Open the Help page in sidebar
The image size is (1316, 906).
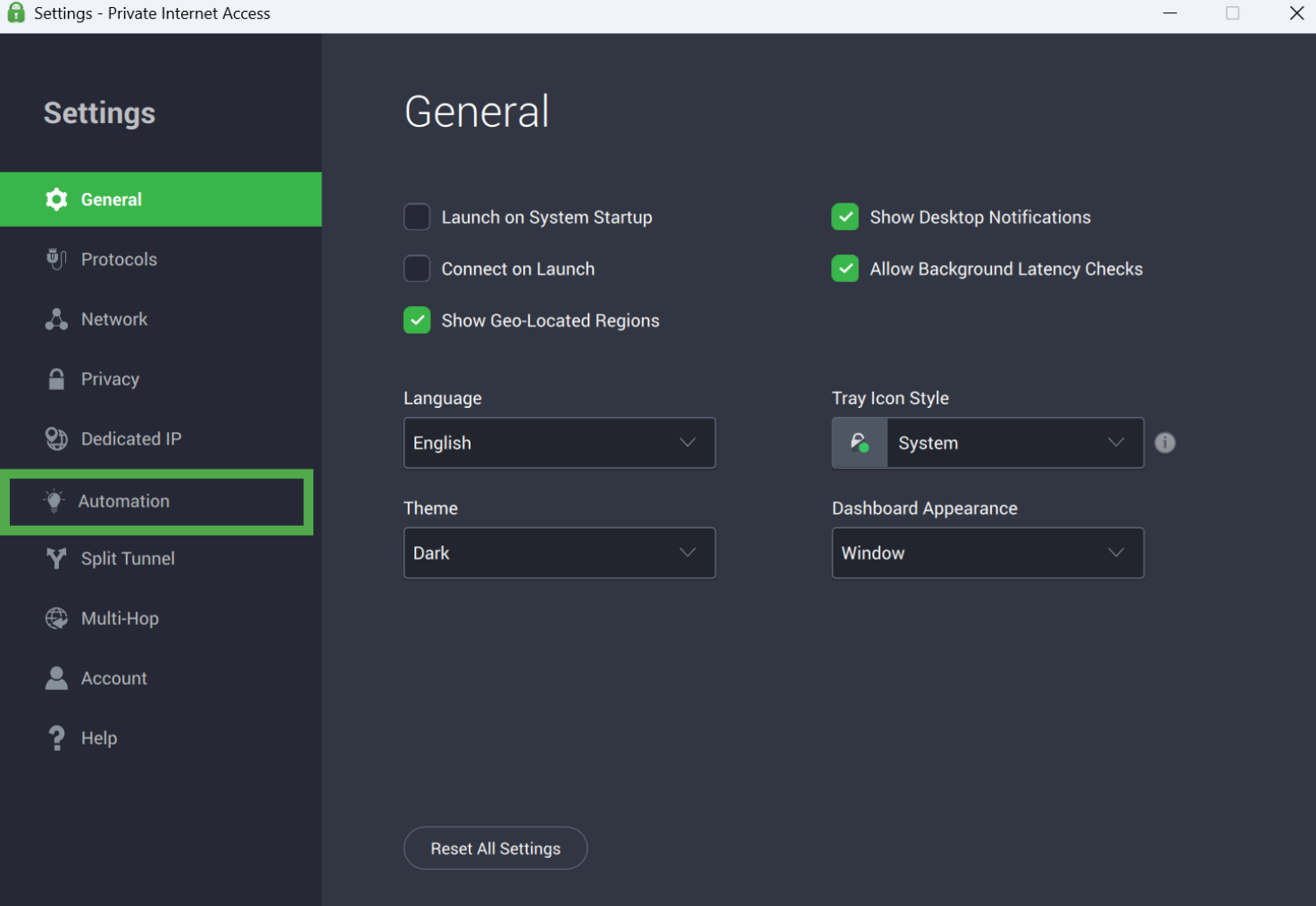[161, 738]
